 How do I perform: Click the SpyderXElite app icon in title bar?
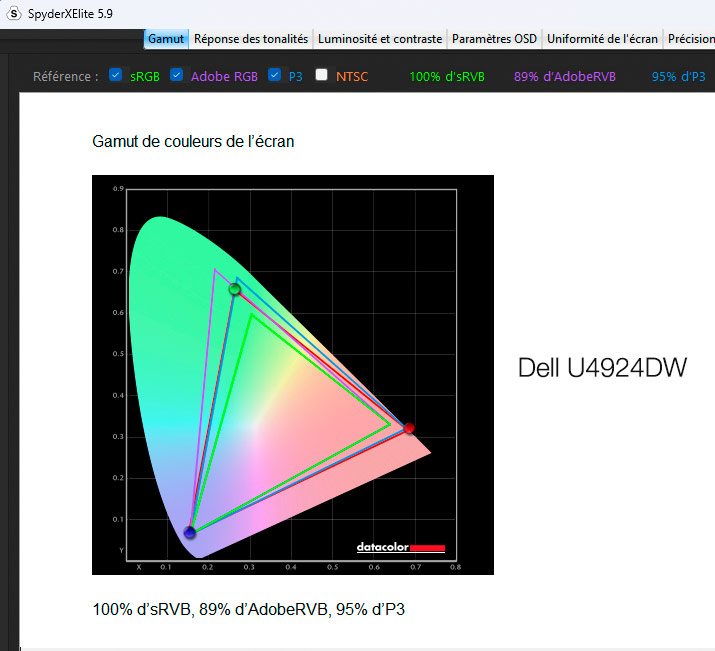(14, 14)
